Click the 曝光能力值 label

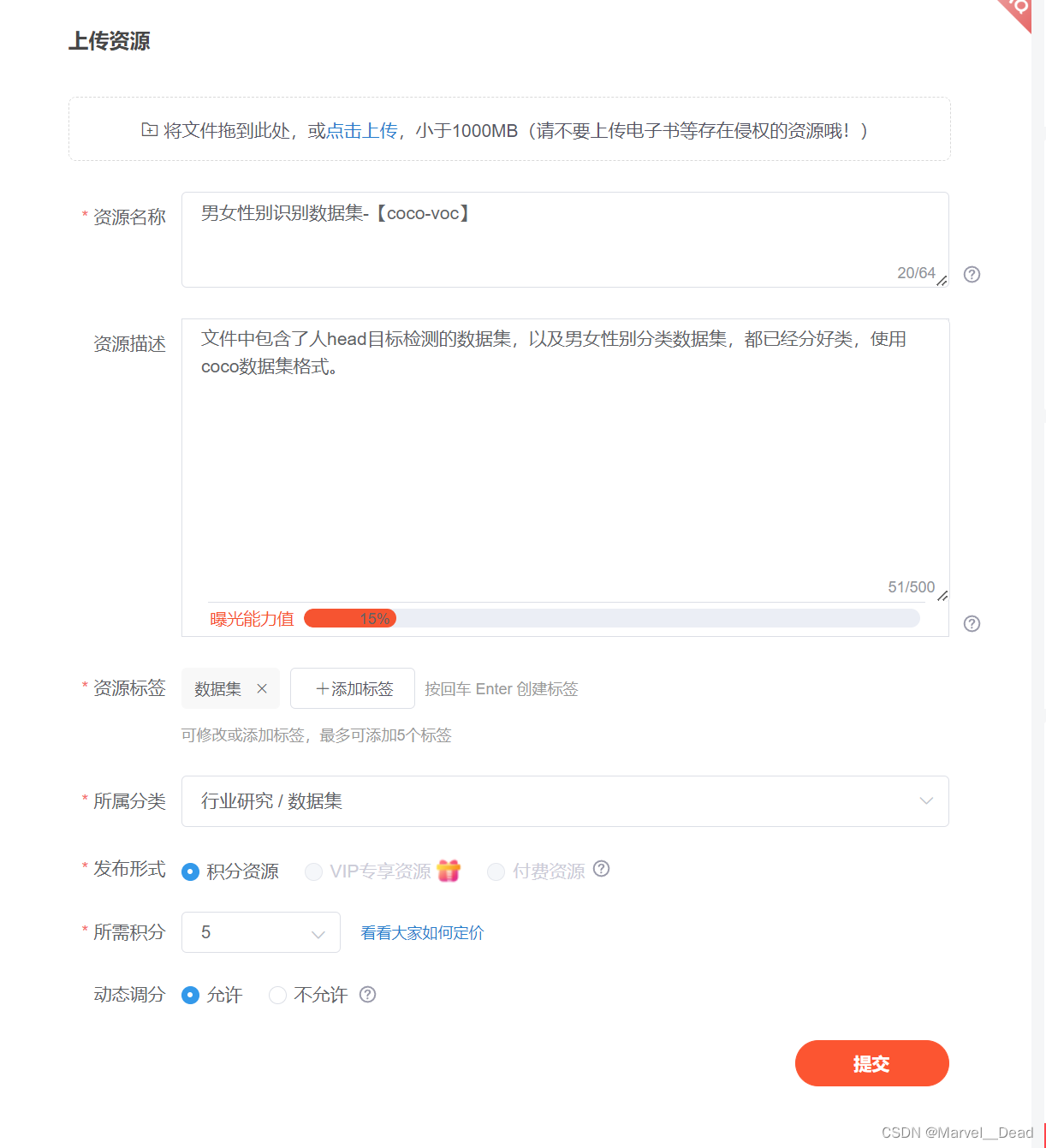(252, 619)
